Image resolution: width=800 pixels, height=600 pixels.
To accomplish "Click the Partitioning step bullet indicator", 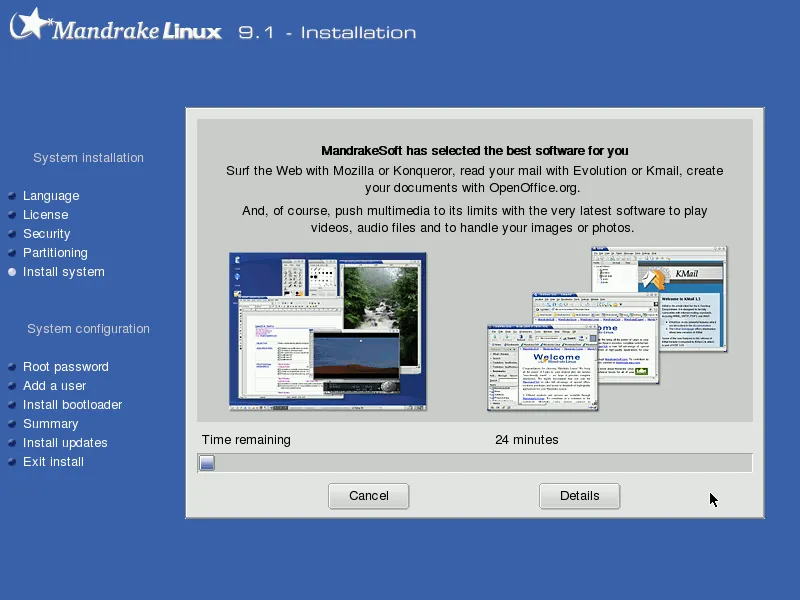I will pyautogui.click(x=12, y=253).
